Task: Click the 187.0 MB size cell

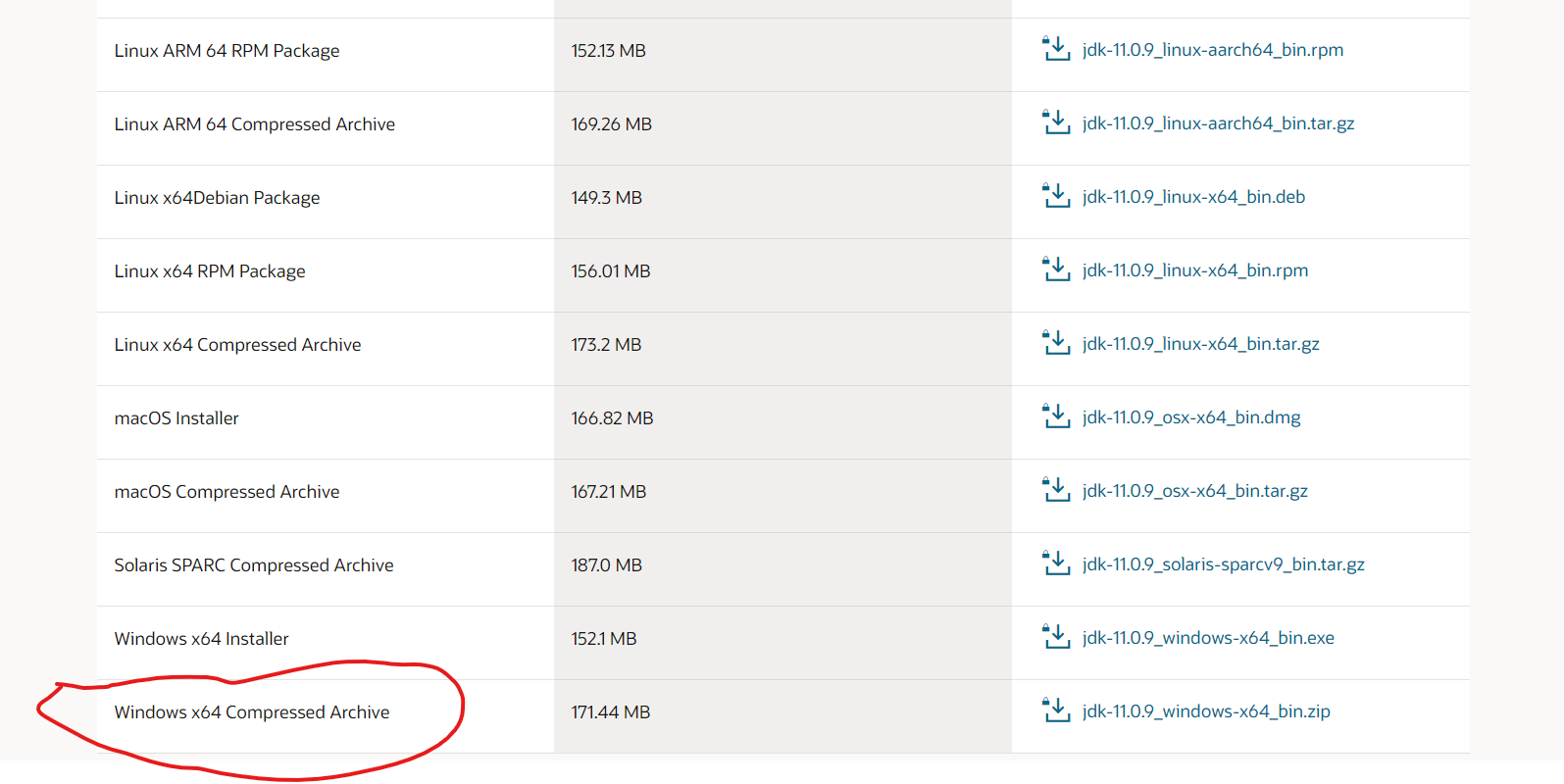Action: point(782,569)
